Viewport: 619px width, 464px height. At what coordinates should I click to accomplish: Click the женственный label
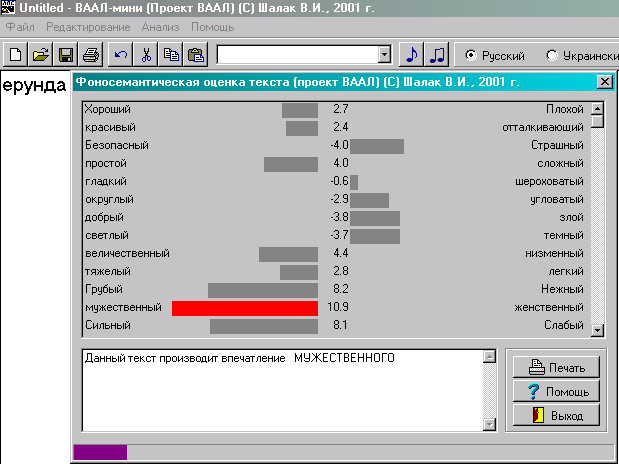[549, 308]
